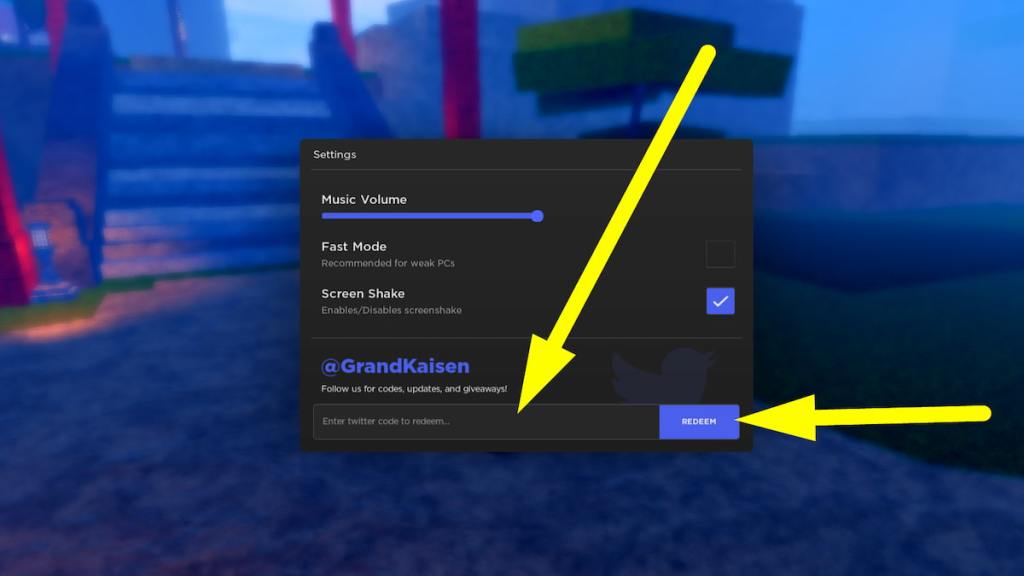Check Fast Mode recommended for weak PCs
1024x576 pixels.
coord(721,254)
